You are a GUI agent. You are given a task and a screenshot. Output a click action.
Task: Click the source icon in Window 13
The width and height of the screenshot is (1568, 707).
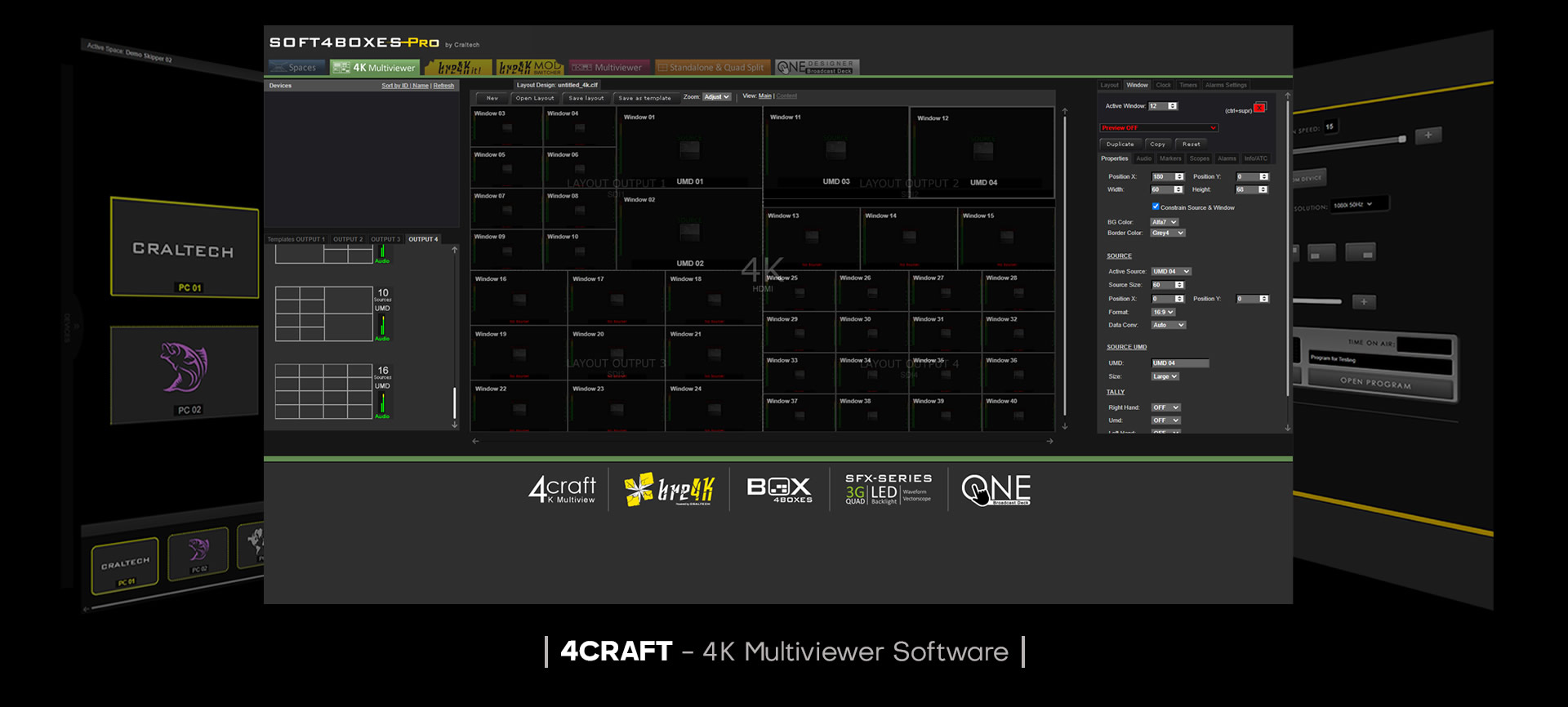[812, 237]
